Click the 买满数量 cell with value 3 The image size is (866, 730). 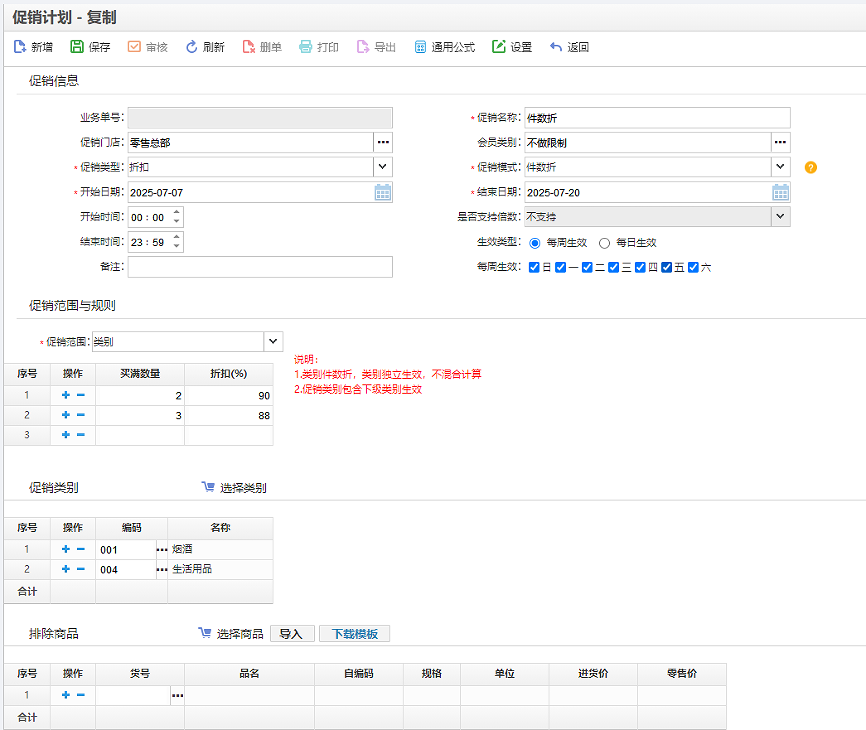[x=140, y=415]
